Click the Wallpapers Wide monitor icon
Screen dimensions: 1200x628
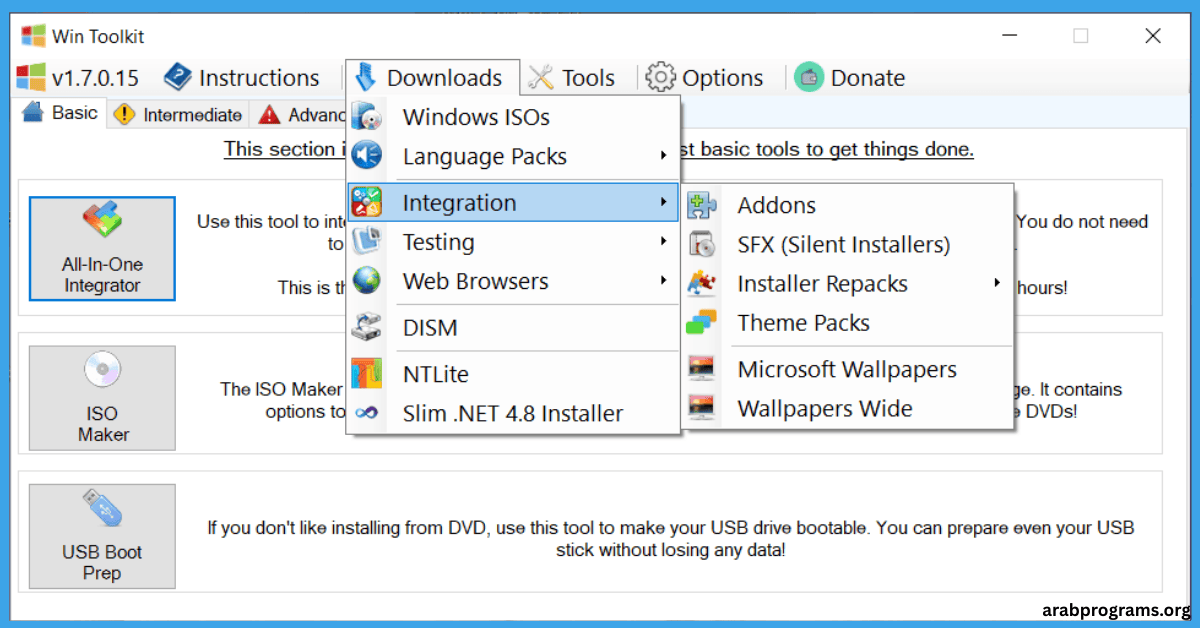click(702, 408)
